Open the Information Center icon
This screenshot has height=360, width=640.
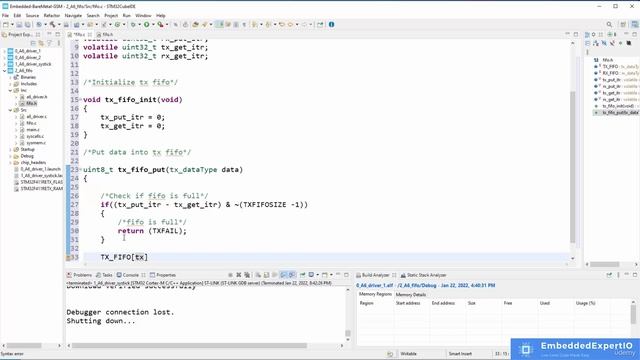coord(331,24)
